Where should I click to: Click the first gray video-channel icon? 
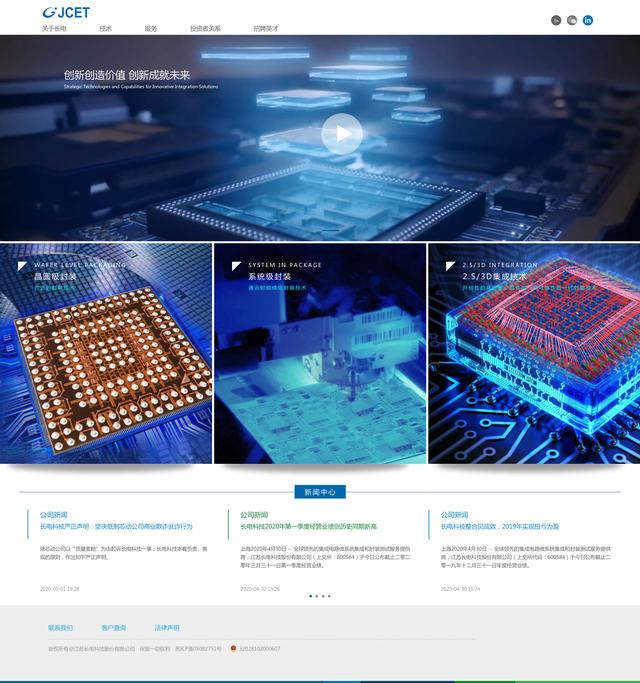point(556,20)
